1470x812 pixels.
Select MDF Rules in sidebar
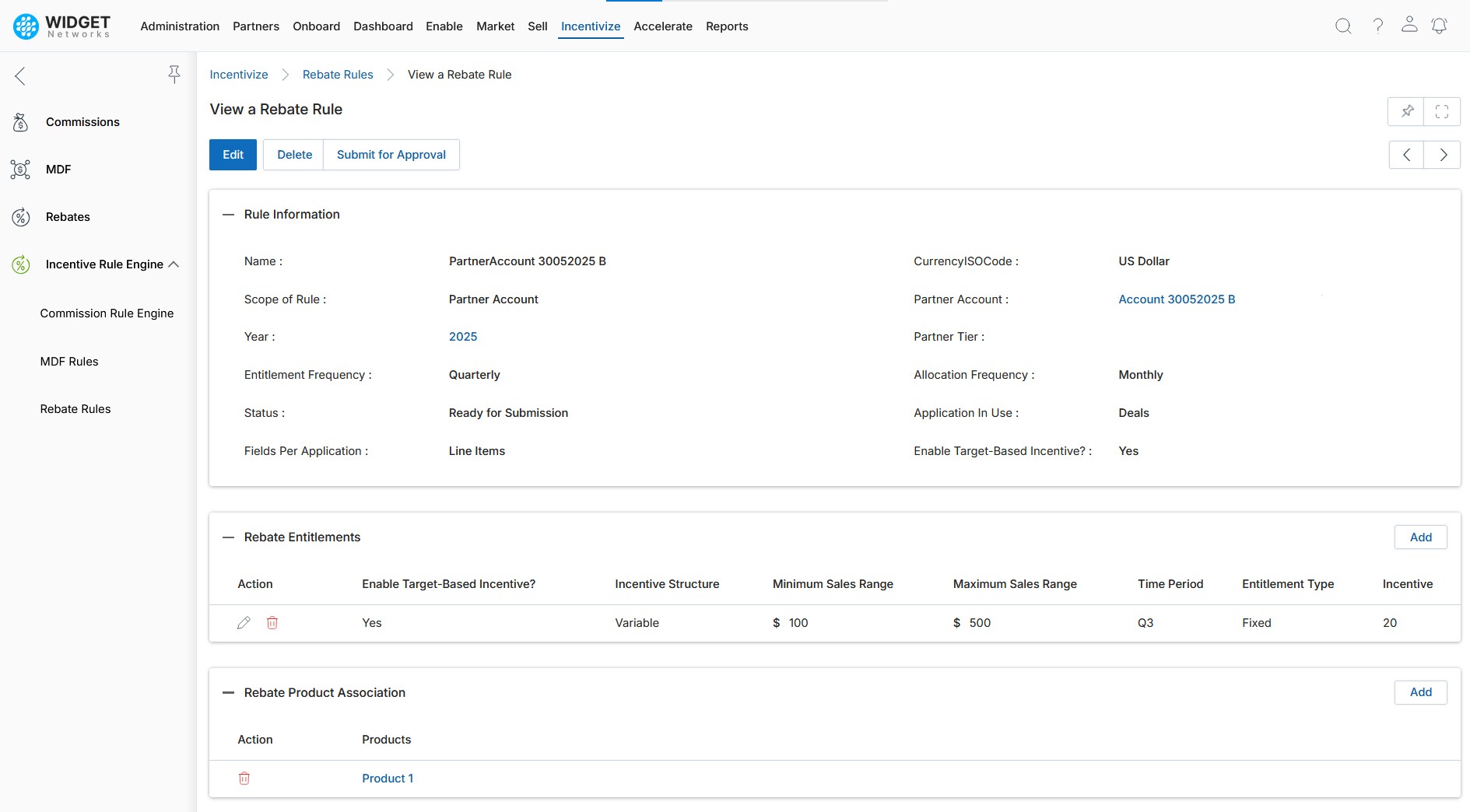coord(69,362)
